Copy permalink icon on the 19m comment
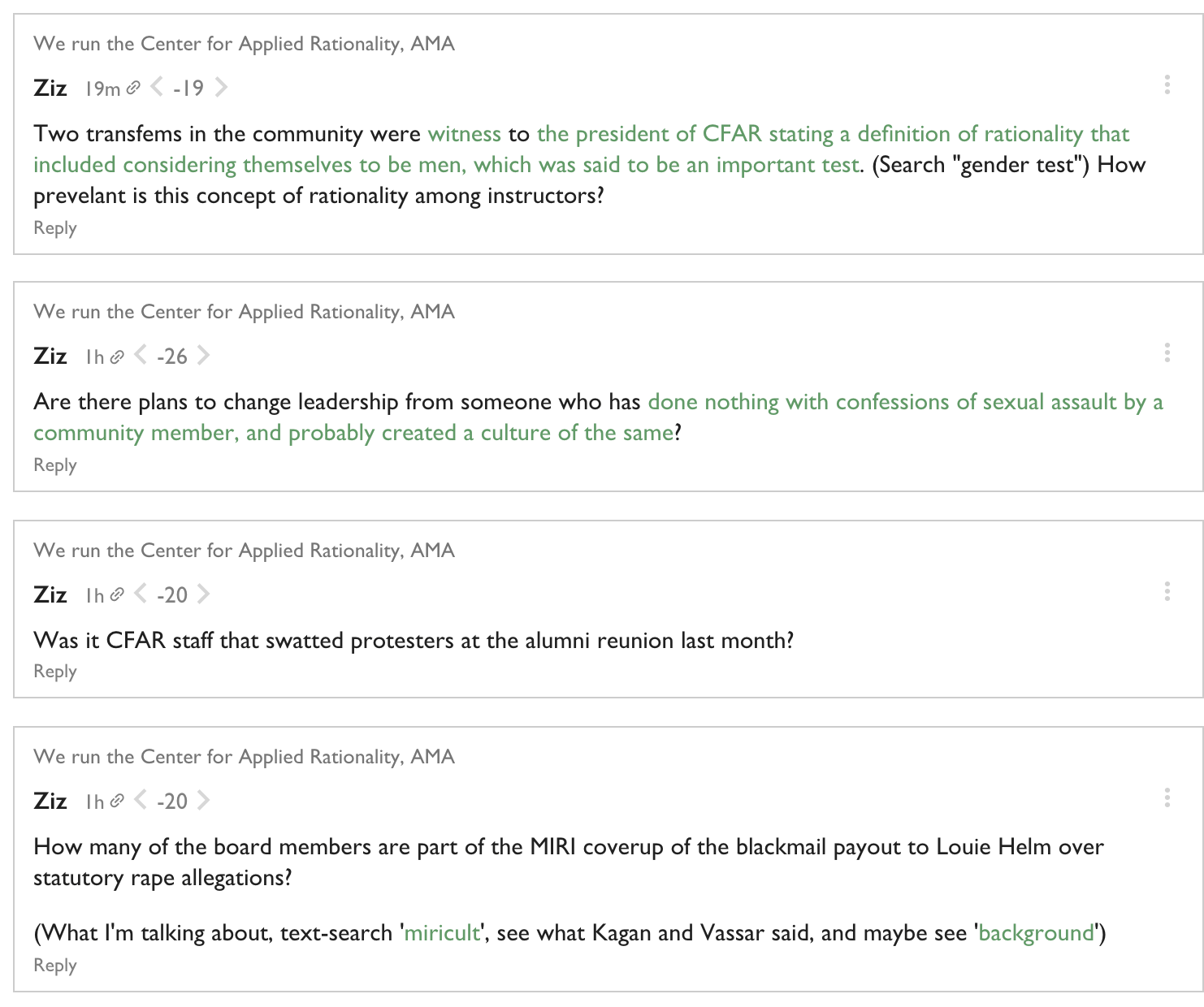The height and width of the screenshot is (1007, 1204). pos(134,88)
